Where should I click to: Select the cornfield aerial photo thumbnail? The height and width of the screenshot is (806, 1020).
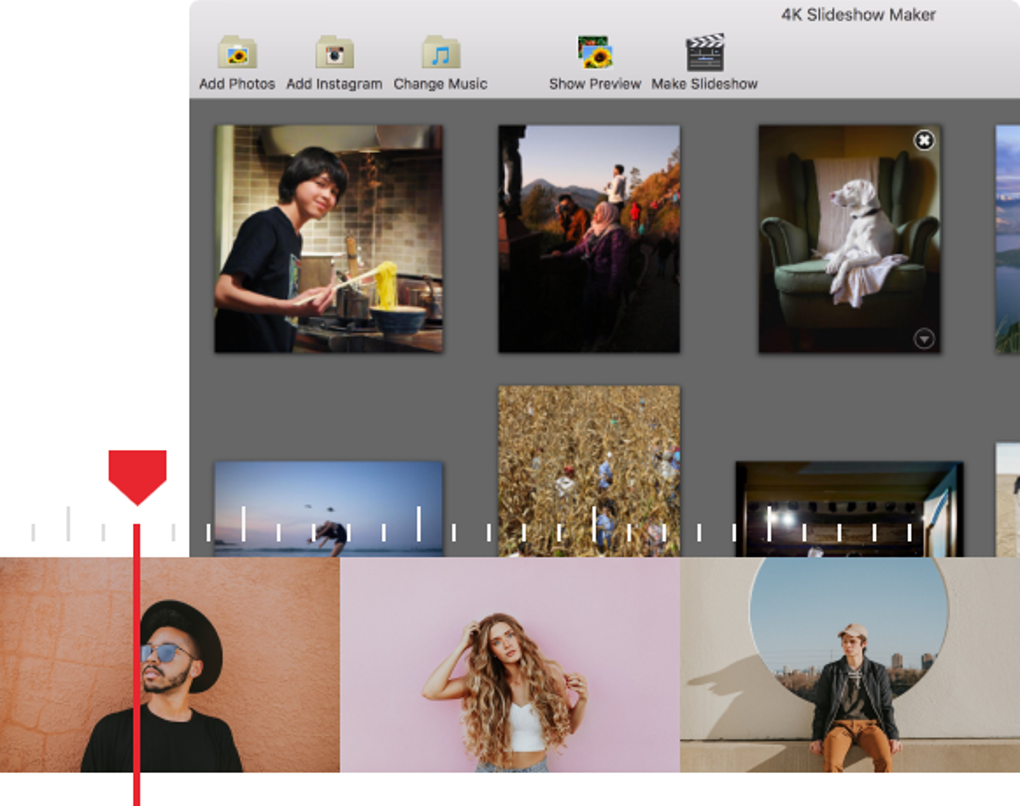point(589,471)
